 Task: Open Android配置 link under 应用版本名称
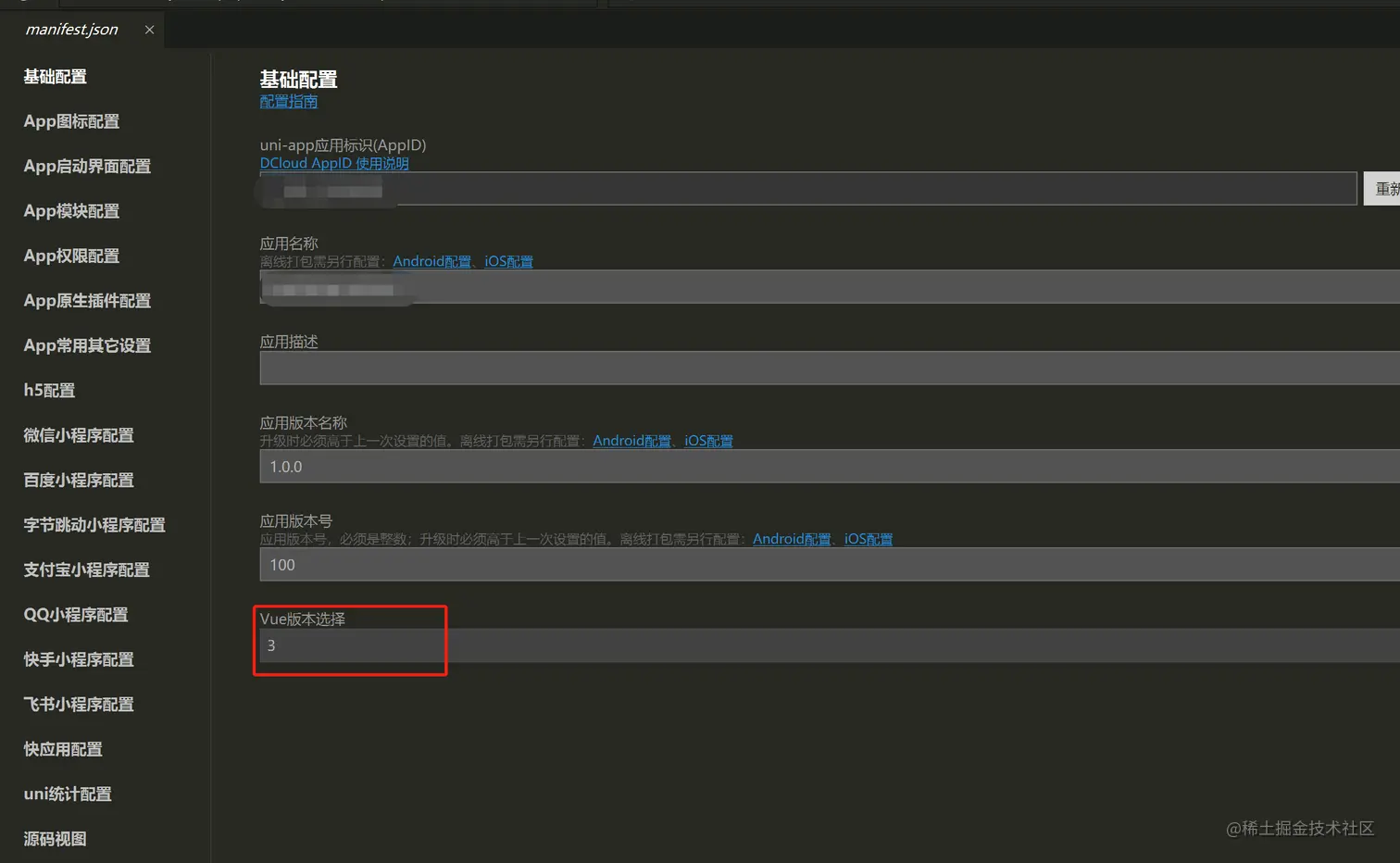tap(631, 441)
